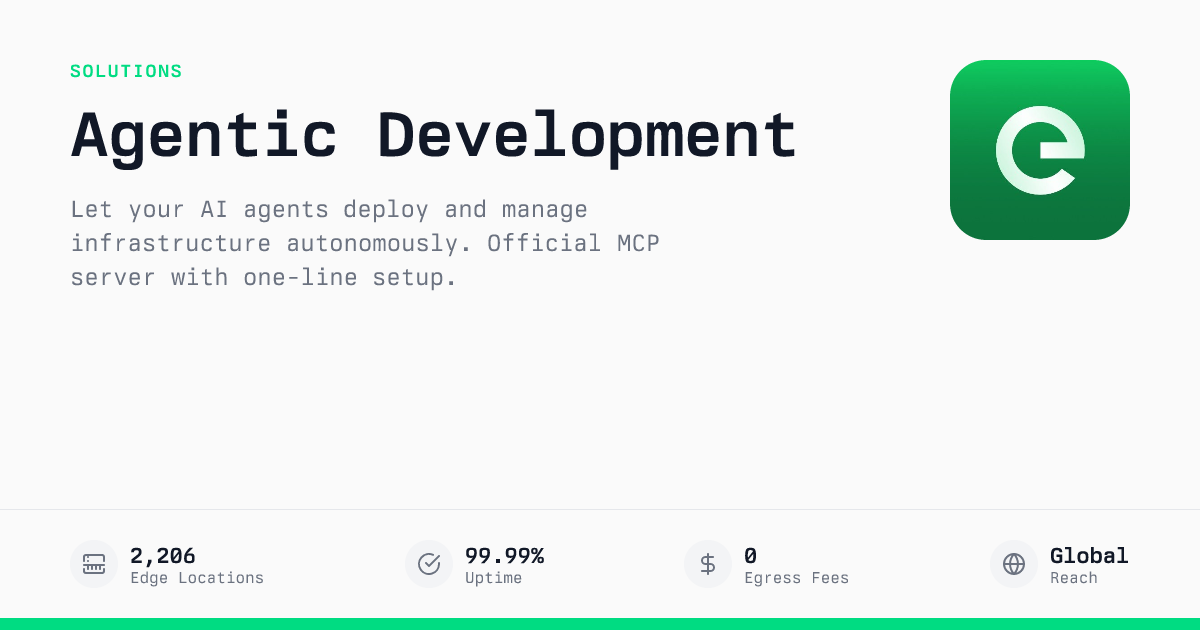Click the "Uptime" caption
This screenshot has width=1200, height=630.
(x=493, y=578)
